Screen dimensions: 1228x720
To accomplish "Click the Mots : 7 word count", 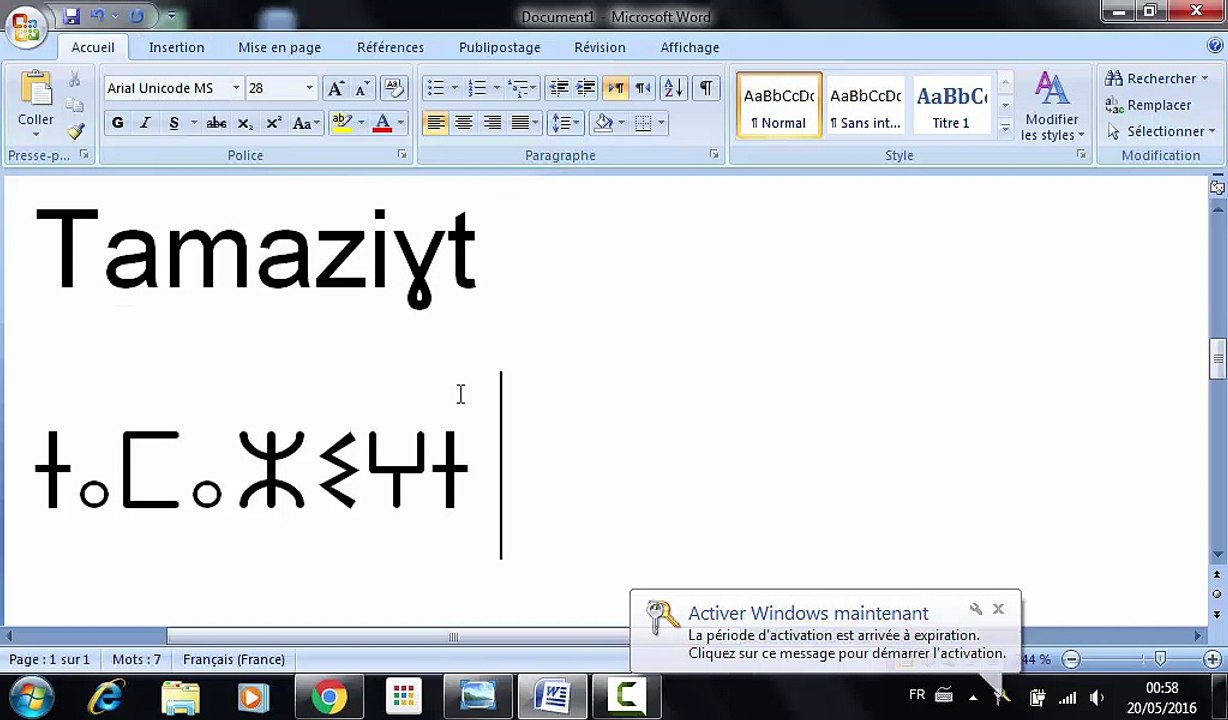I will (136, 659).
